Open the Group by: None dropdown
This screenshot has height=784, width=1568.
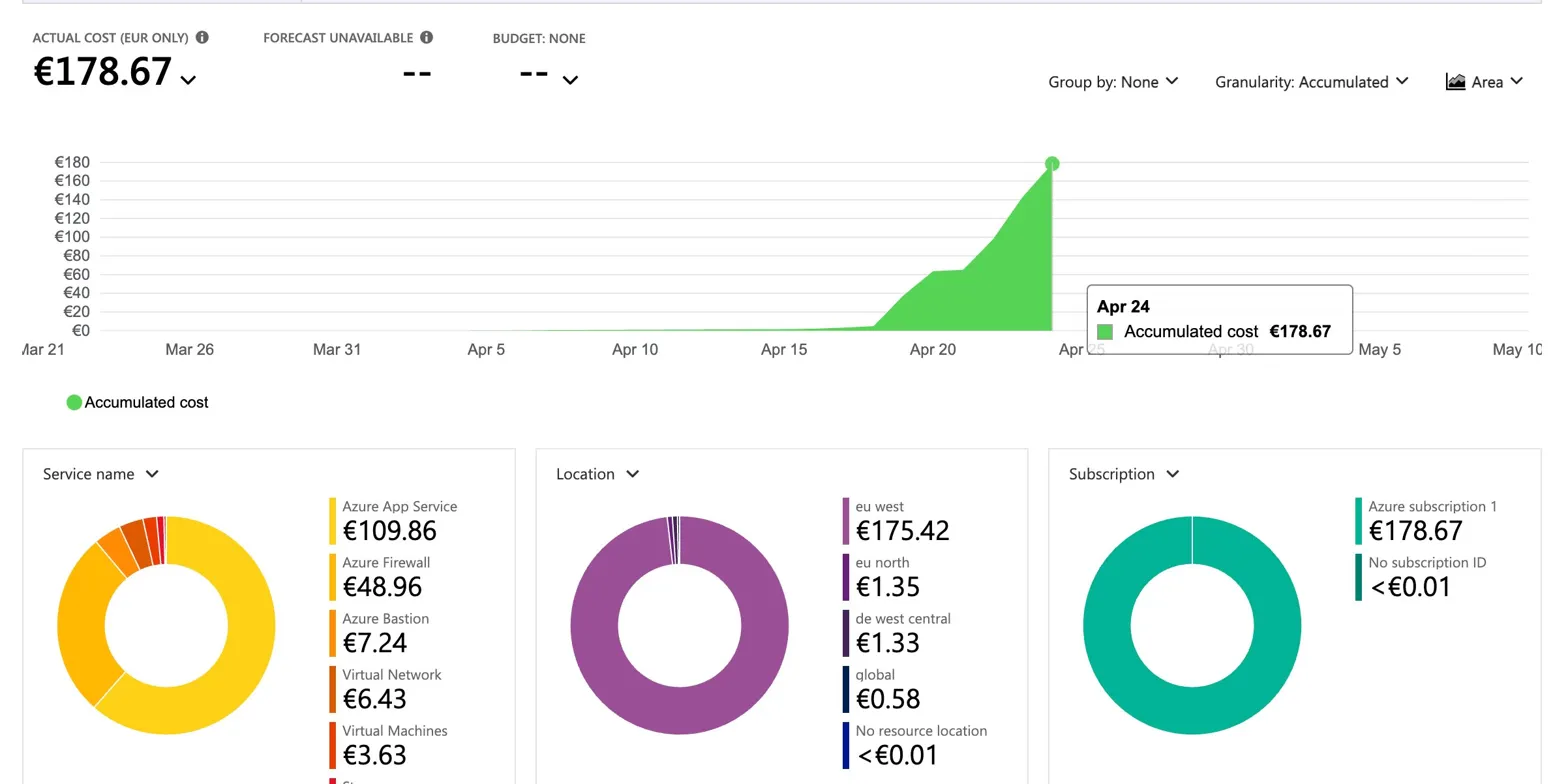1113,82
